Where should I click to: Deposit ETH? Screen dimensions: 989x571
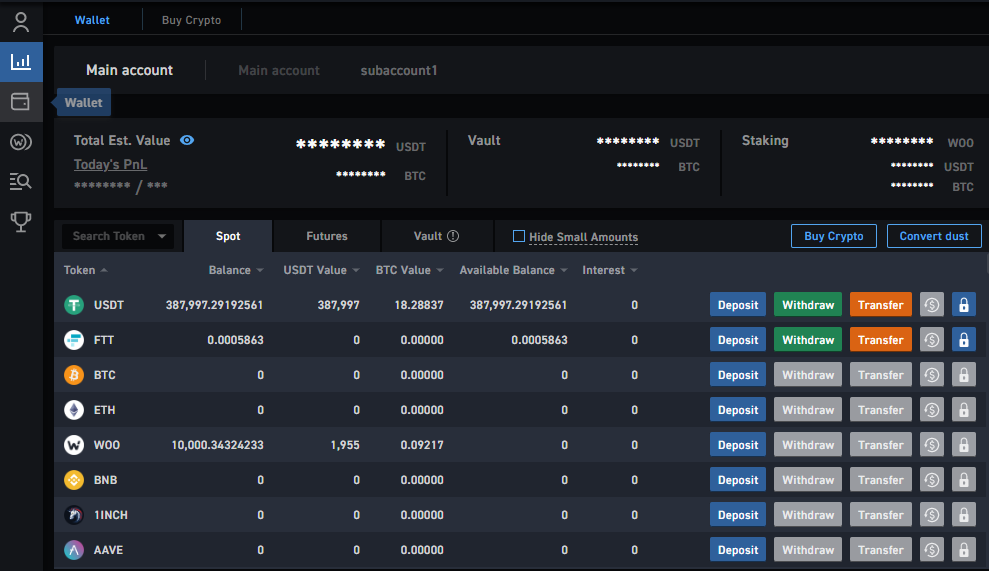tap(738, 410)
